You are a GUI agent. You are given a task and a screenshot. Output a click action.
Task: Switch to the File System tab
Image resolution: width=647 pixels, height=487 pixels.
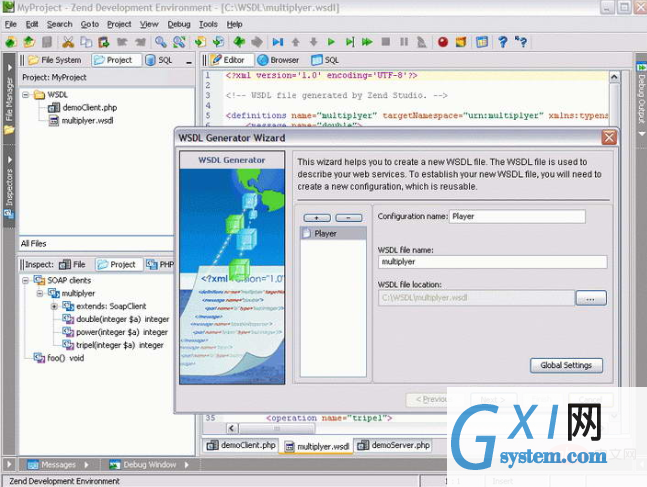coord(55,60)
